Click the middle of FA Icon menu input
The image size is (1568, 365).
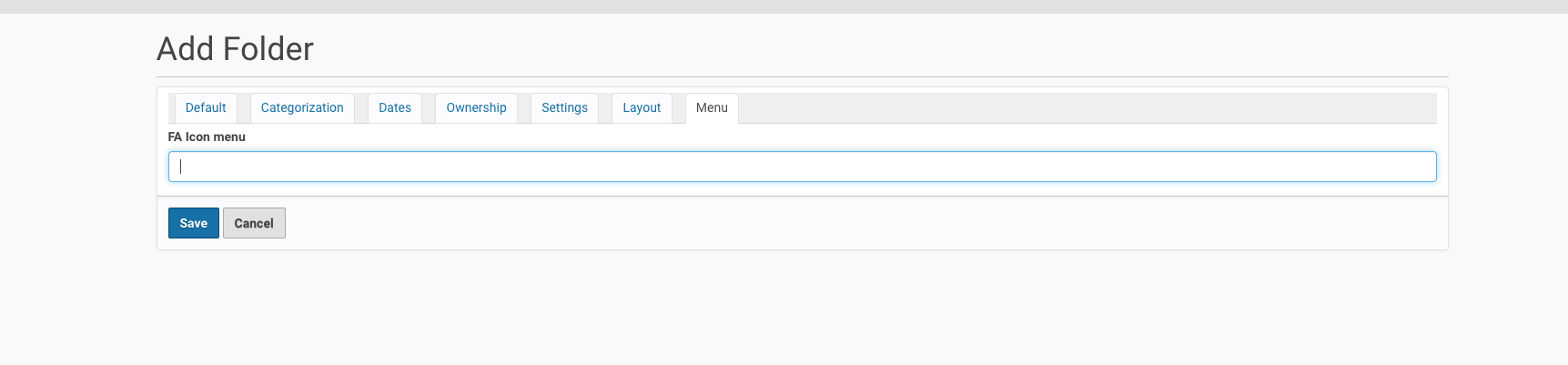[802, 167]
